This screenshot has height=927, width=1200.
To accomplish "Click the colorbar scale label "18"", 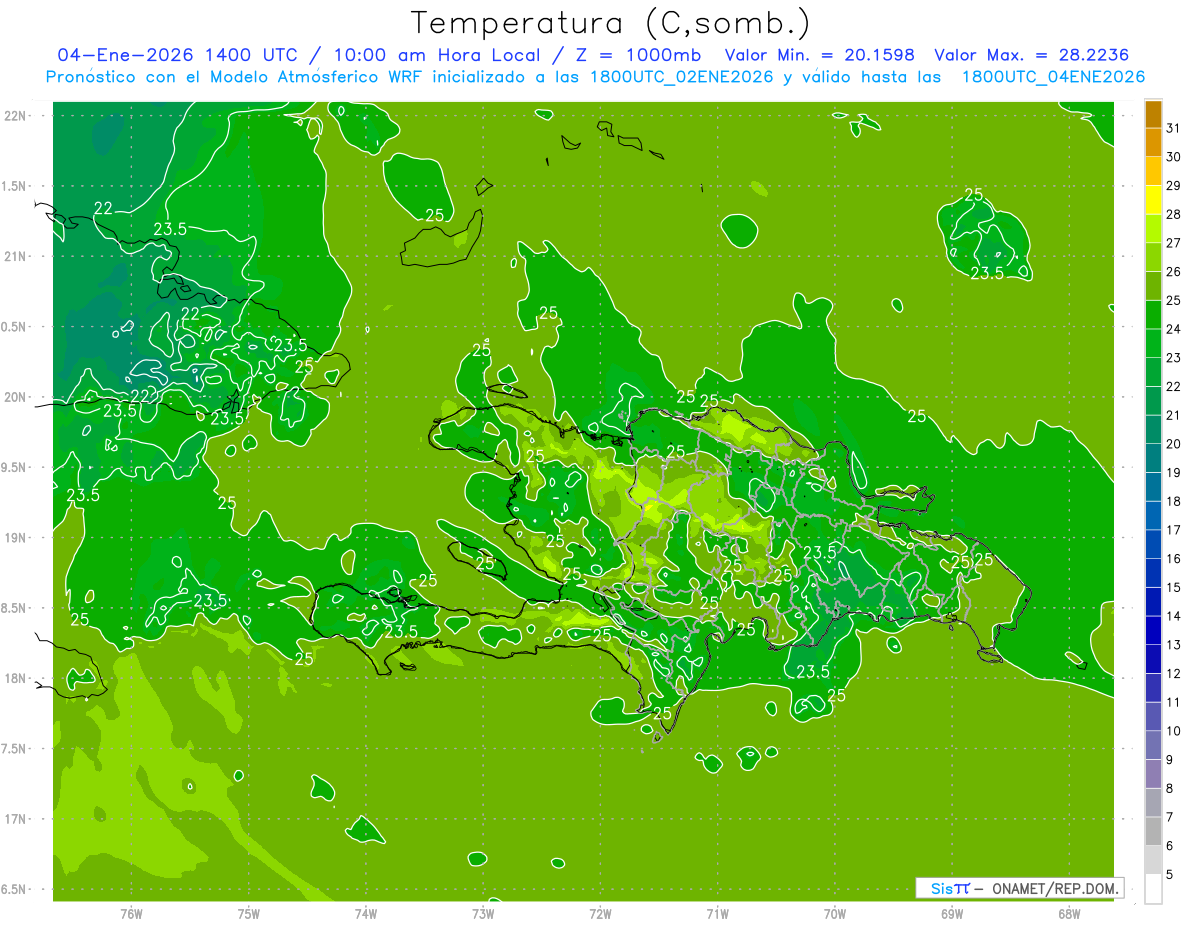I will coord(1174,501).
